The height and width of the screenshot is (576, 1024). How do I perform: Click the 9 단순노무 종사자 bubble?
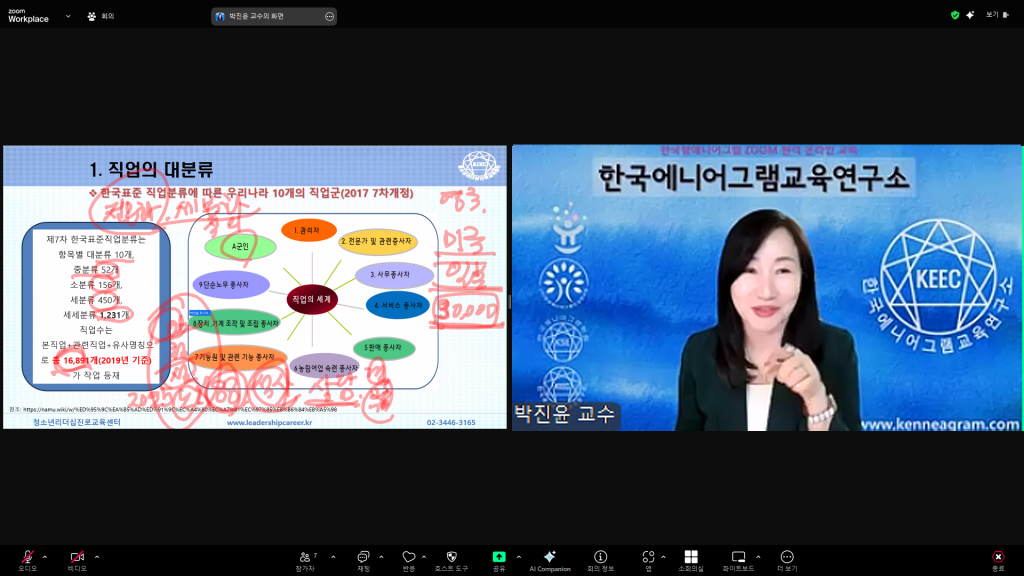click(x=231, y=285)
